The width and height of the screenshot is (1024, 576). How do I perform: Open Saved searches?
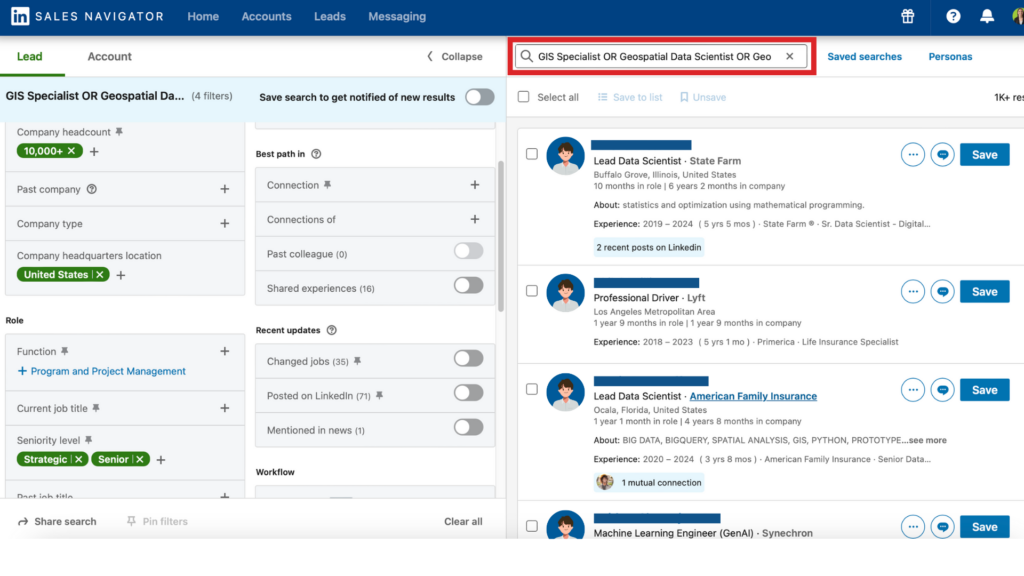[865, 57]
